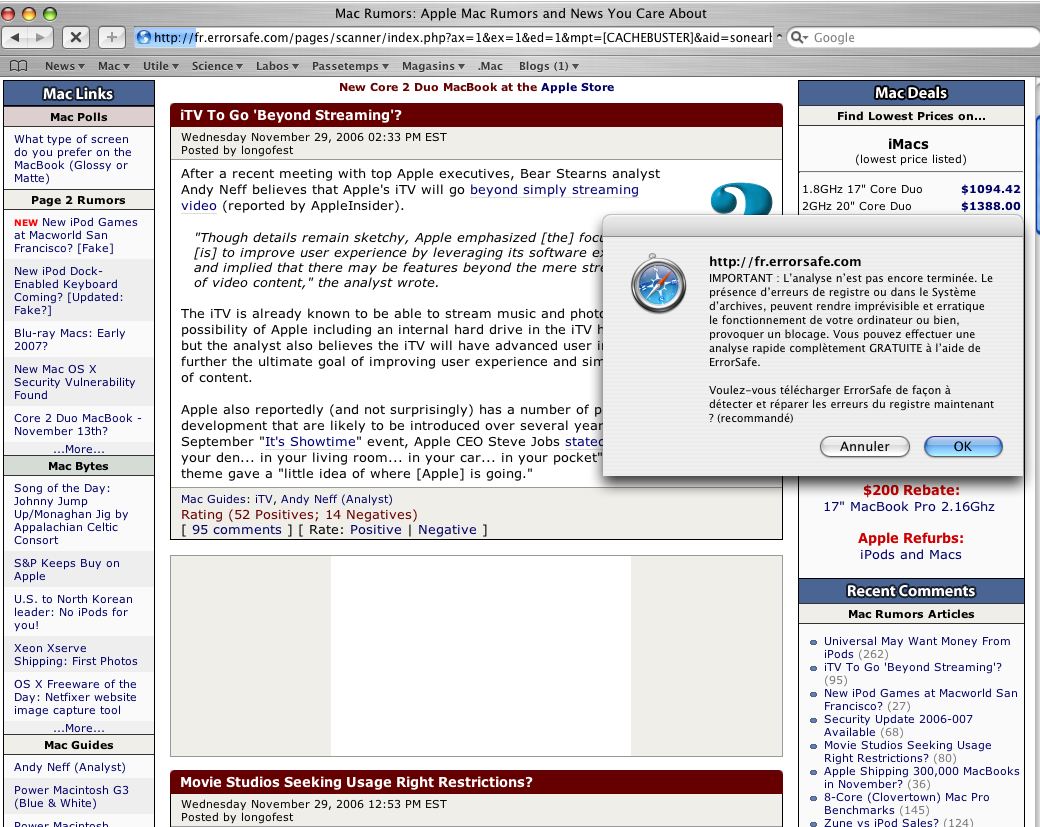This screenshot has height=827, width=1040.
Task: Click the Google search magnifier icon
Action: pos(799,37)
